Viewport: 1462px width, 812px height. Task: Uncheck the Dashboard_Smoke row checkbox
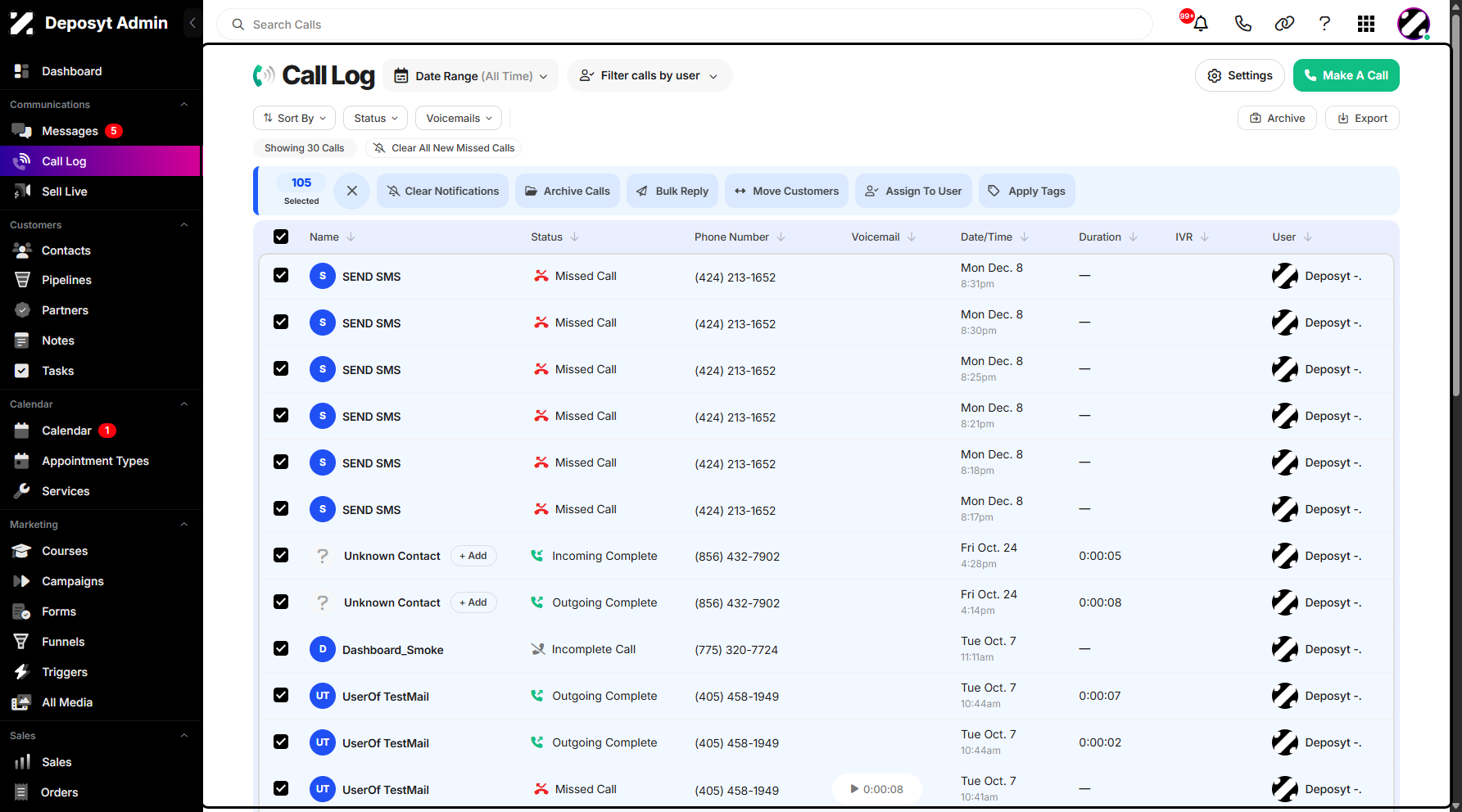pyautogui.click(x=281, y=648)
